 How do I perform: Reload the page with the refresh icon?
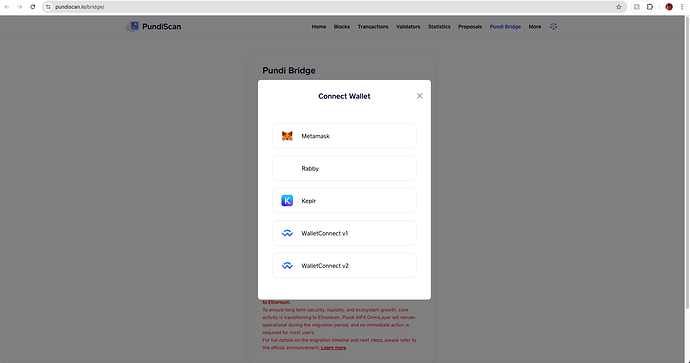(x=33, y=7)
